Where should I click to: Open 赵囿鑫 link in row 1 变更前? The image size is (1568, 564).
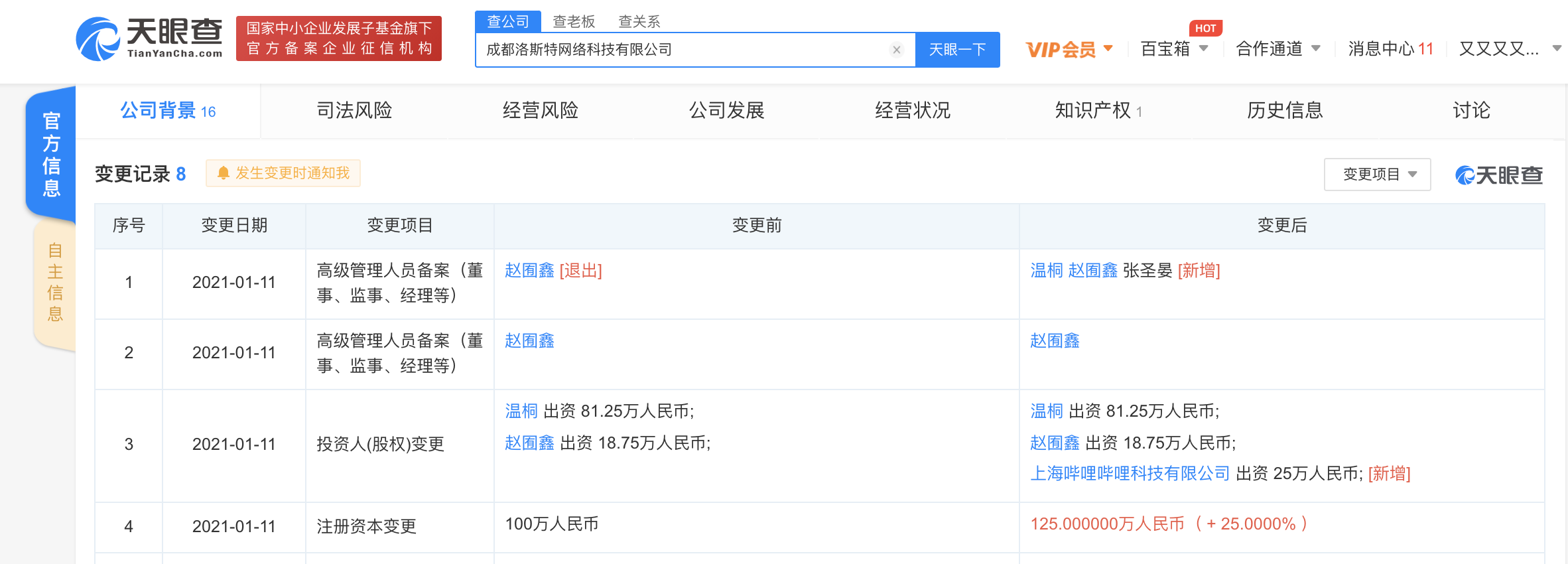[529, 271]
